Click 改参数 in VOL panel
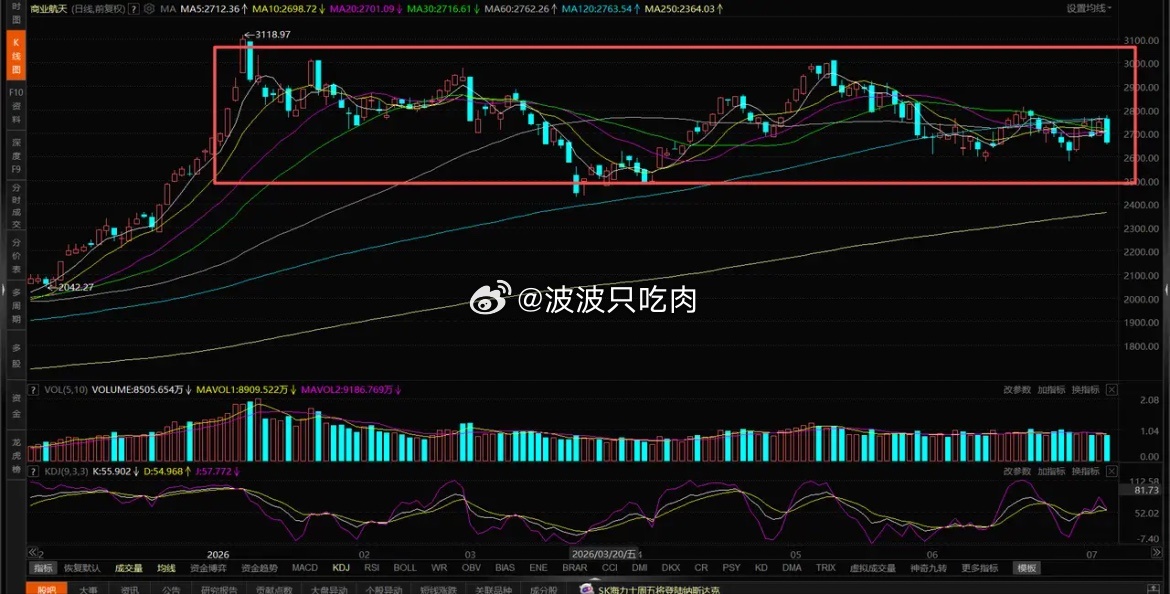The width and height of the screenshot is (1170, 594). pyautogui.click(x=1017, y=390)
